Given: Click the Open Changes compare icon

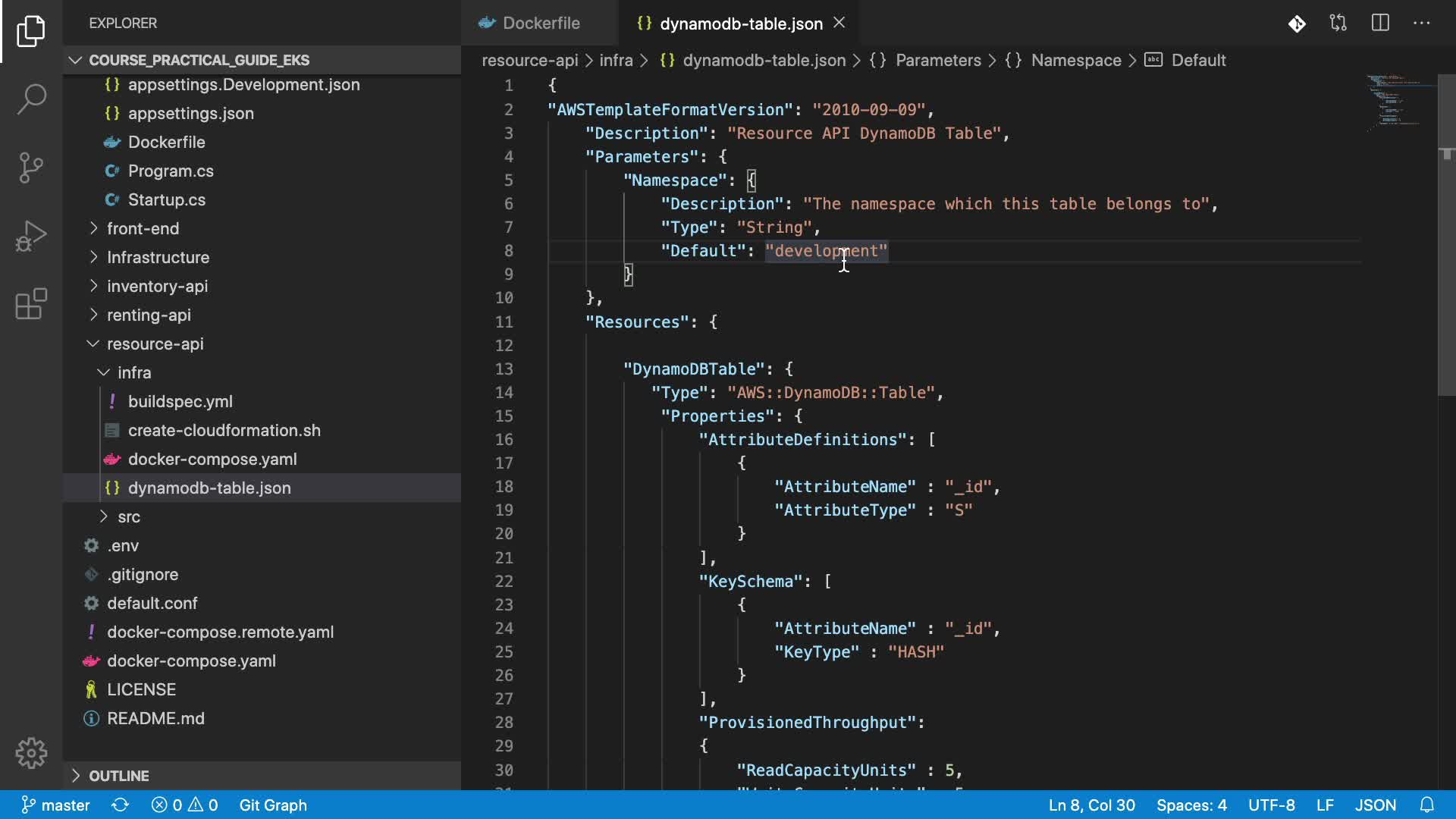Looking at the screenshot, I should pos(1338,24).
